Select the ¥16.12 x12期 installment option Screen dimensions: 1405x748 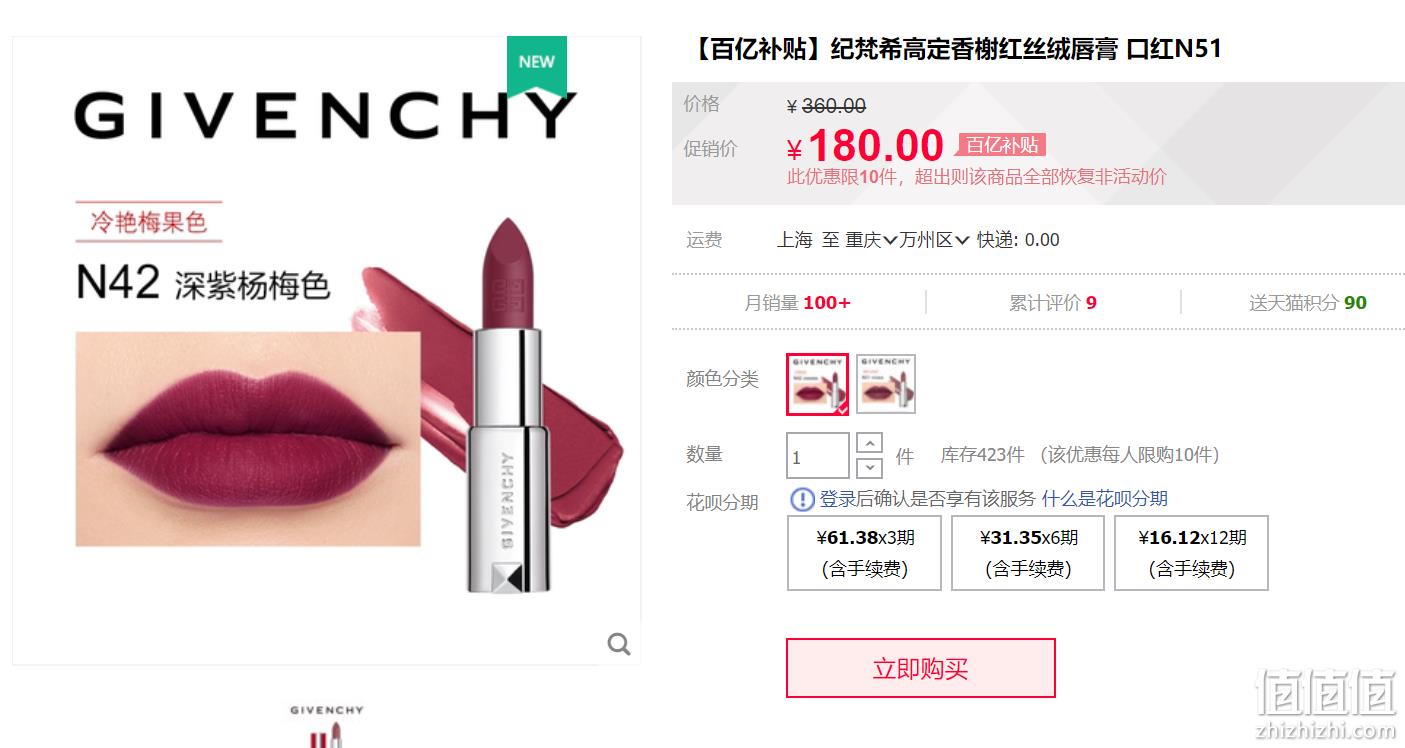click(1191, 553)
